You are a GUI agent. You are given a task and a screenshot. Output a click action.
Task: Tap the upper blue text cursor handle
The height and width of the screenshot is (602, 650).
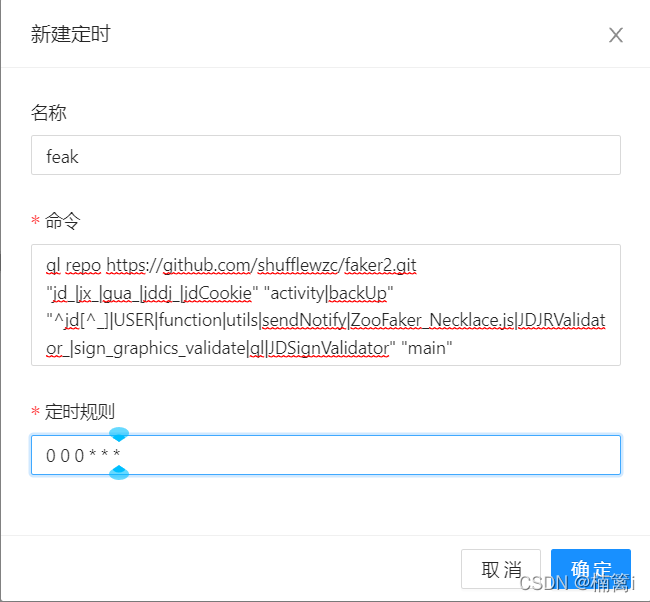[x=119, y=434]
